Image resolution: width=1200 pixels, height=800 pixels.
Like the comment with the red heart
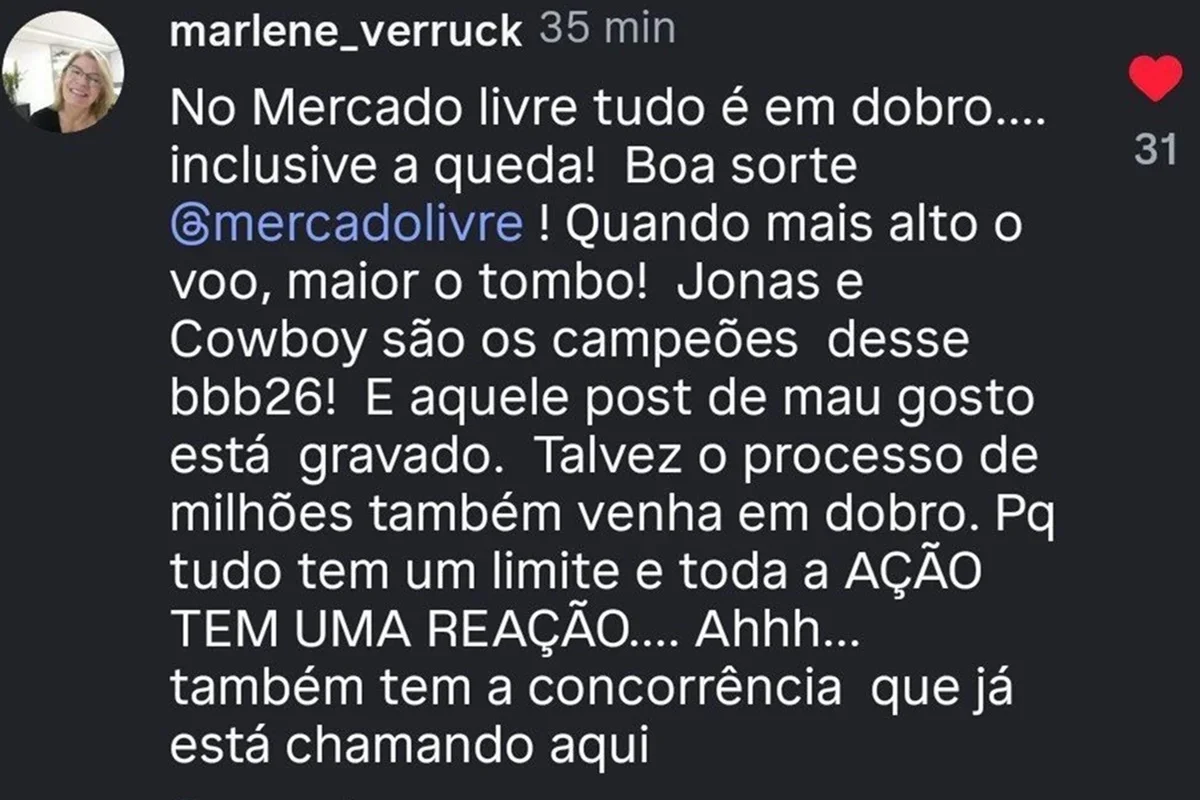pyautogui.click(x=1155, y=79)
